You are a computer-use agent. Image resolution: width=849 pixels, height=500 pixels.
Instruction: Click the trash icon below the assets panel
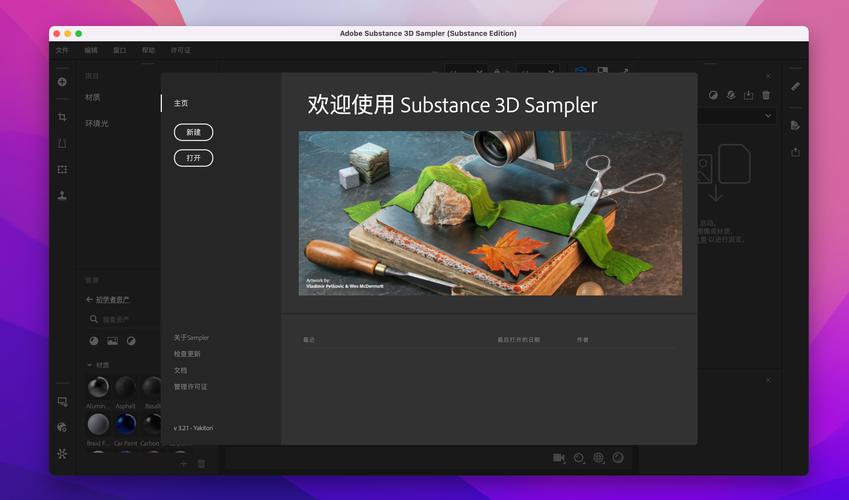pyautogui.click(x=201, y=464)
